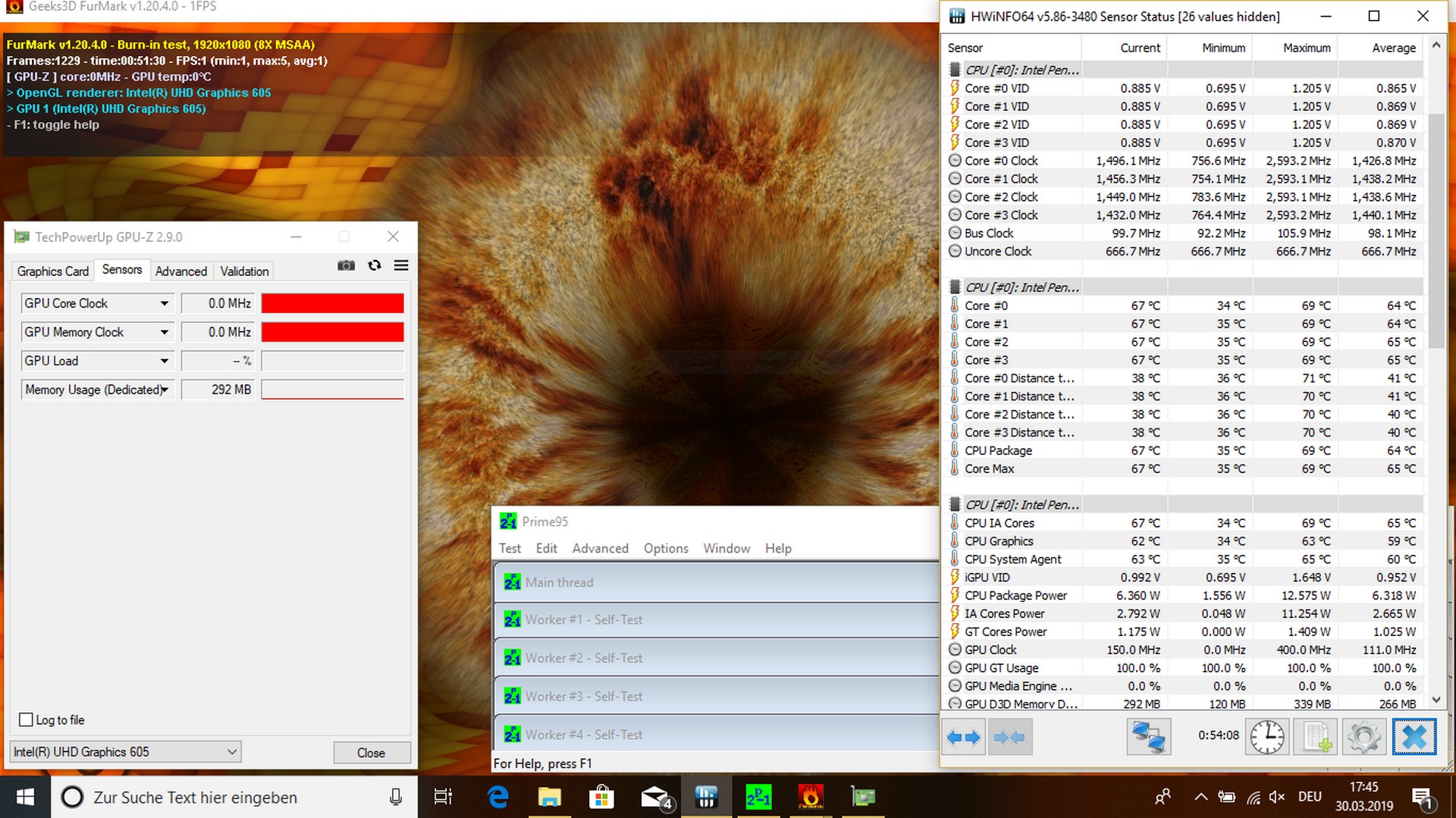Switch to HWiNFO taskbar icon
The image size is (1456, 818).
(x=706, y=797)
